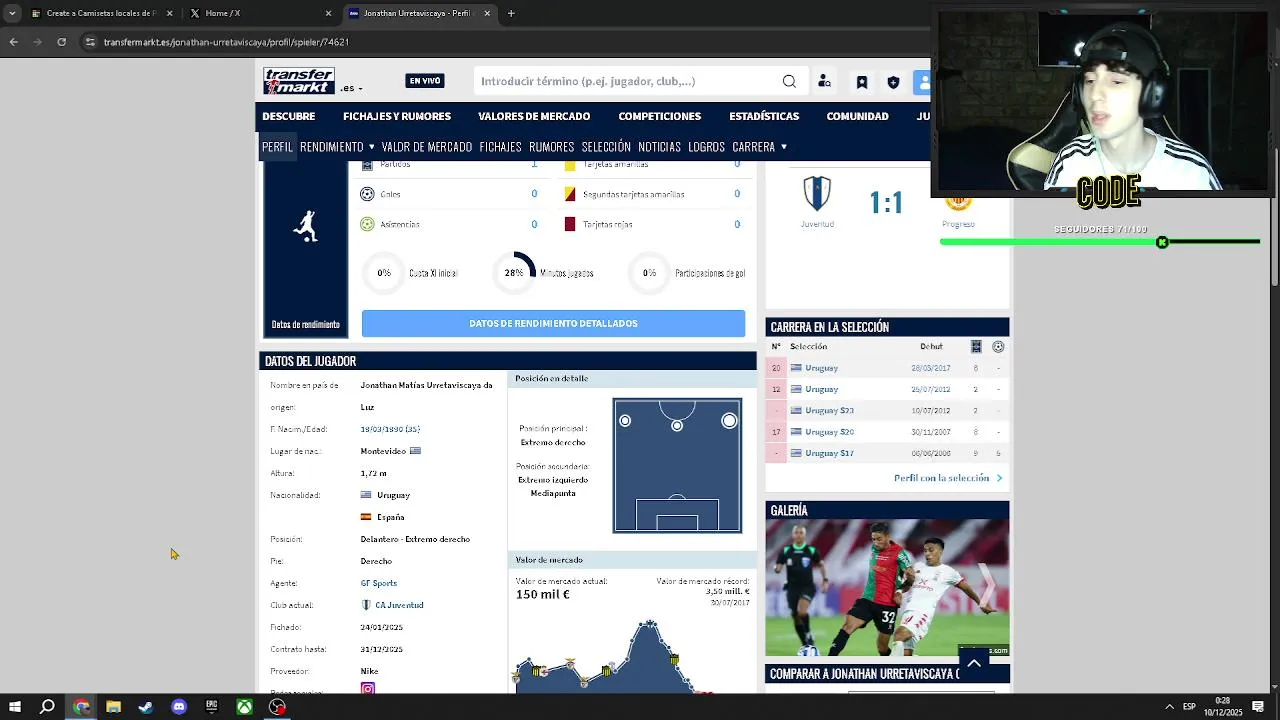Switch to the Camisetas locales browser tab
1280x720 pixels.
(102, 13)
